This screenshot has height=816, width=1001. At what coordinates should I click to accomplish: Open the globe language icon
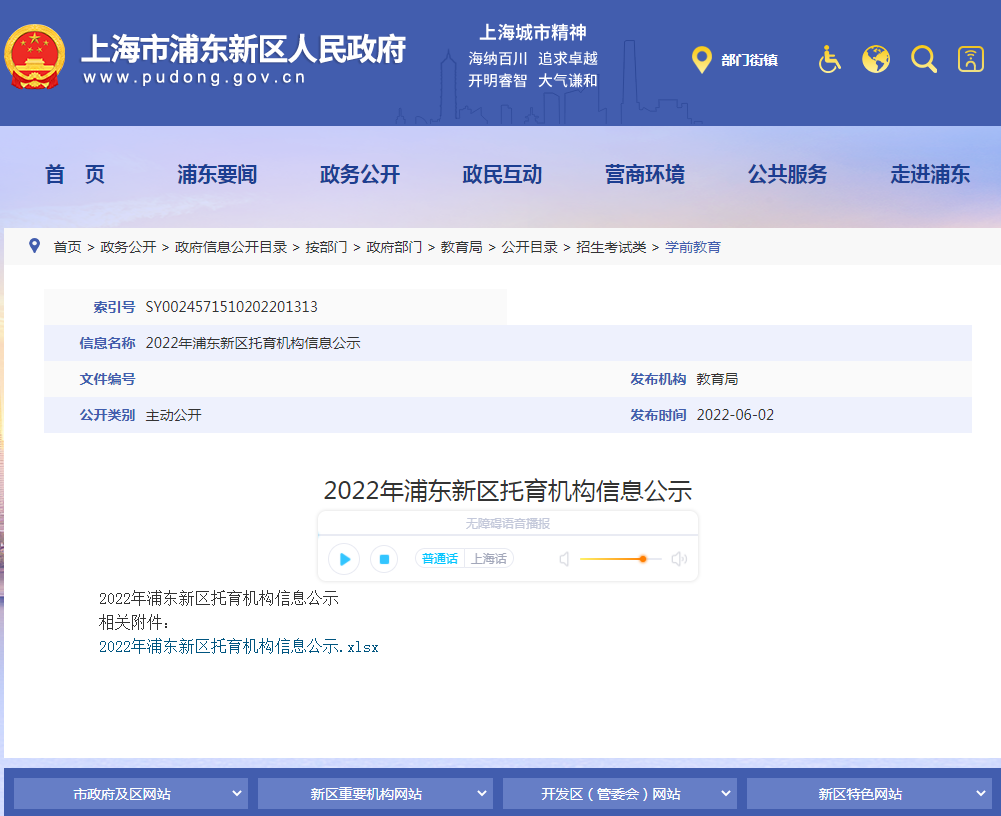pos(875,59)
